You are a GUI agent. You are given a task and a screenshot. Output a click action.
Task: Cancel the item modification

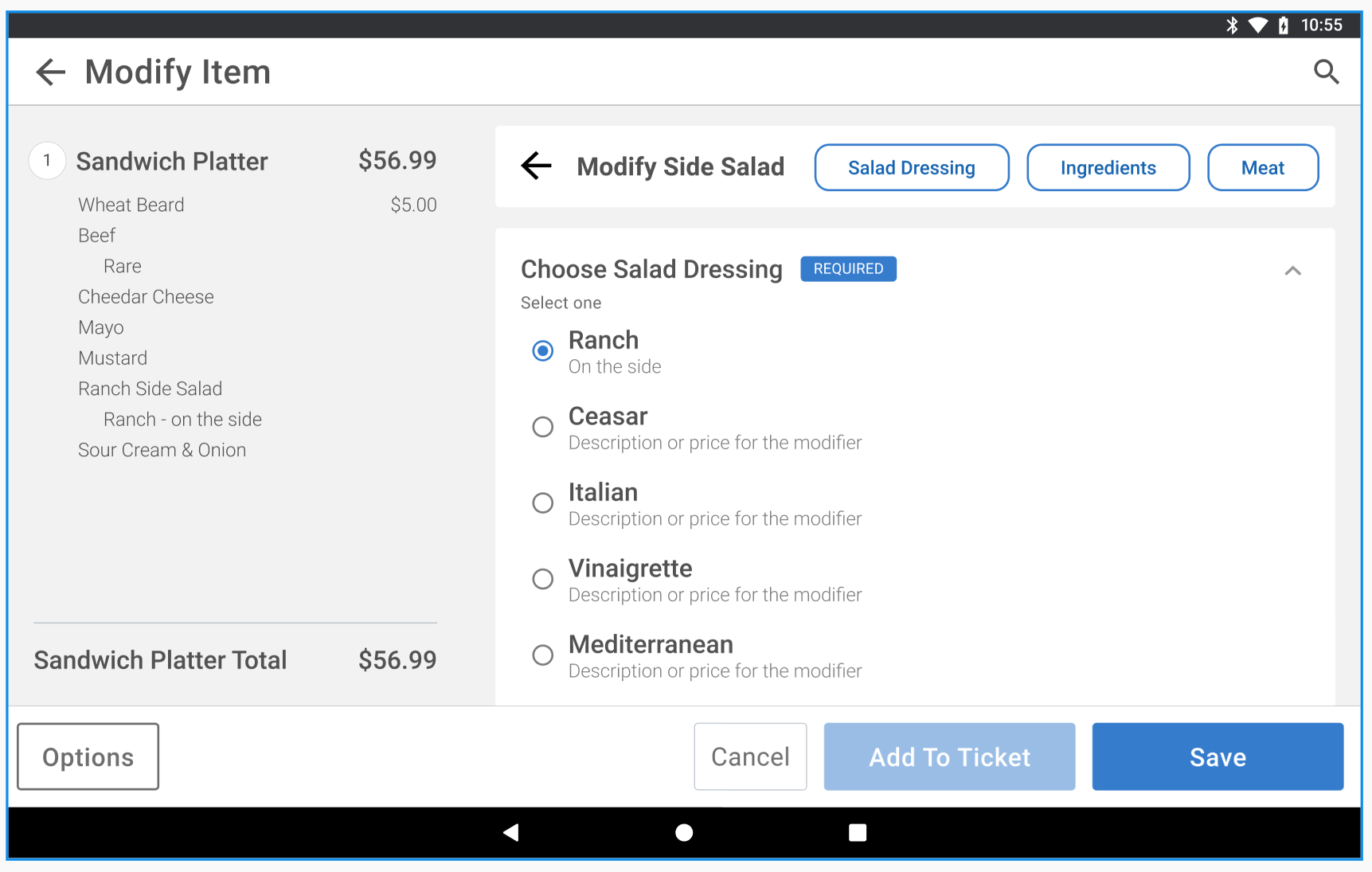pyautogui.click(x=750, y=757)
